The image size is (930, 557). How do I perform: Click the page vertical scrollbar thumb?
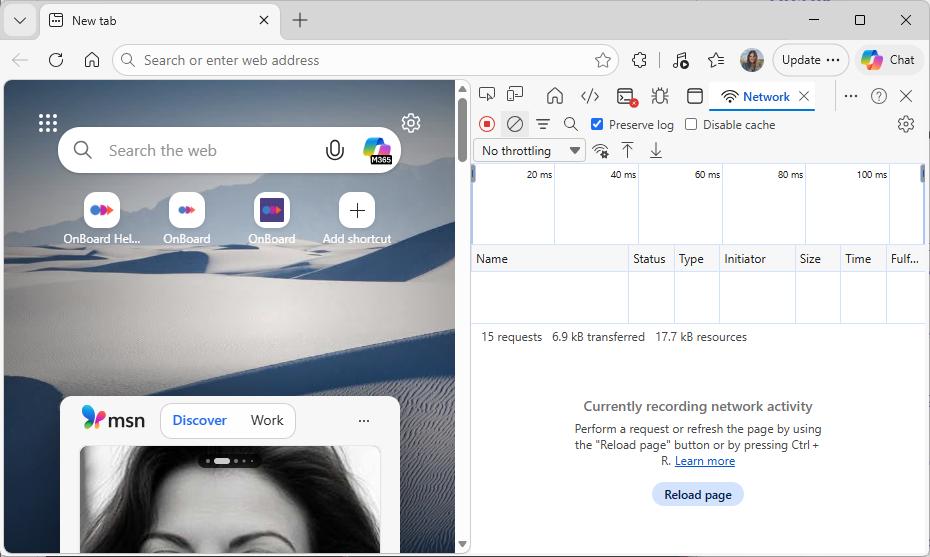[463, 130]
